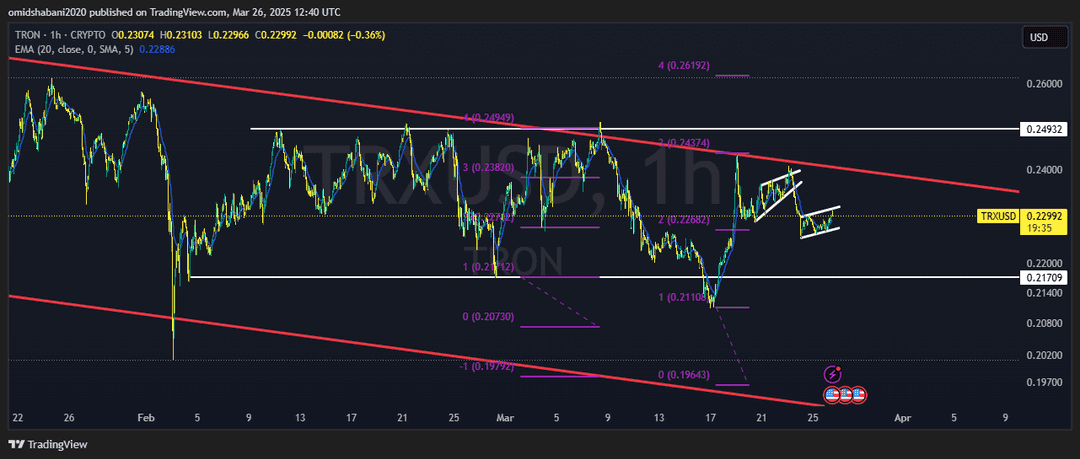Click the TradingView logo at bottom left
Image resolution: width=1080 pixels, height=459 pixels.
coord(48,445)
